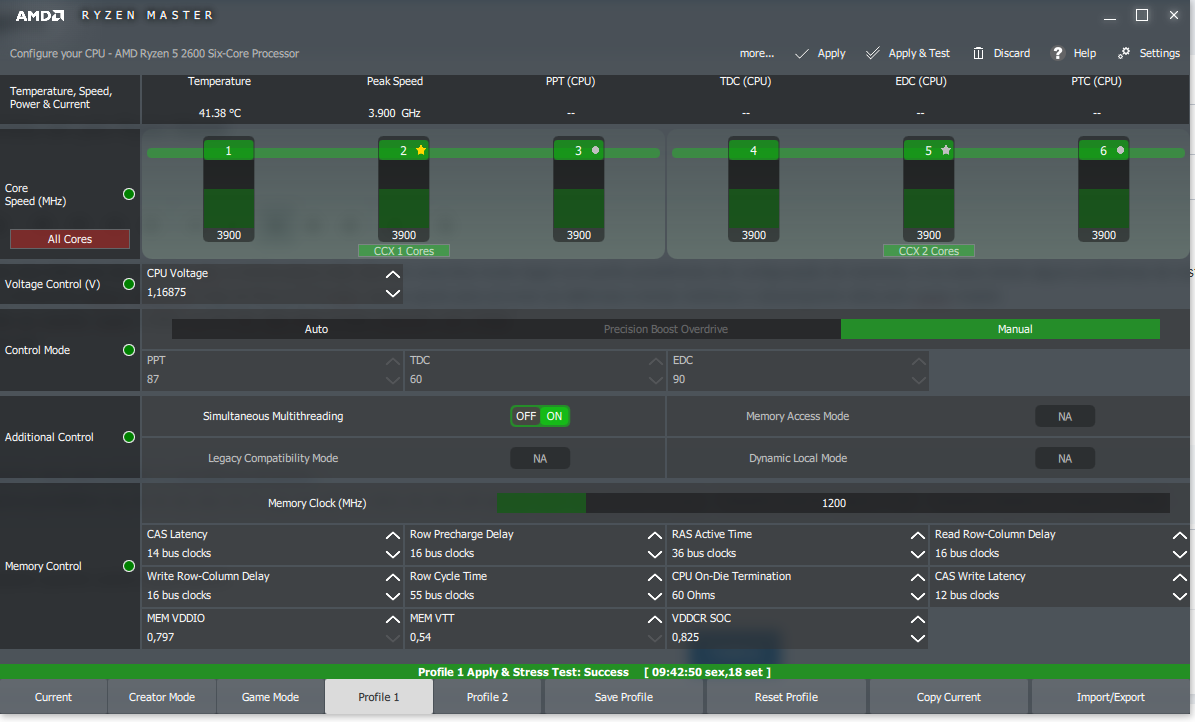Switch Simultaneous Multithreading to OFF
This screenshot has width=1195, height=722.
click(x=526, y=416)
